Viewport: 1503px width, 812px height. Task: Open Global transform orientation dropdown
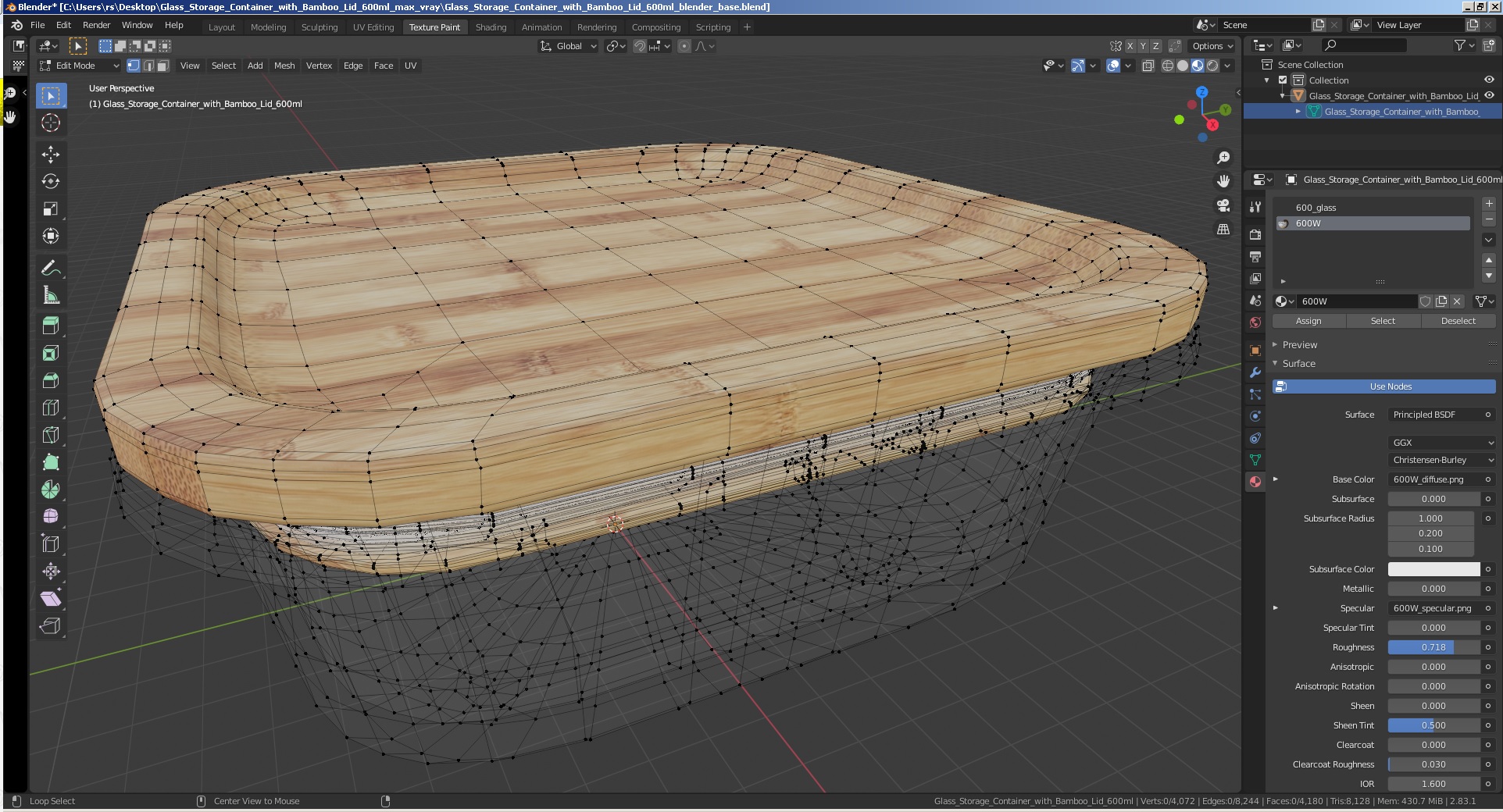click(x=569, y=46)
